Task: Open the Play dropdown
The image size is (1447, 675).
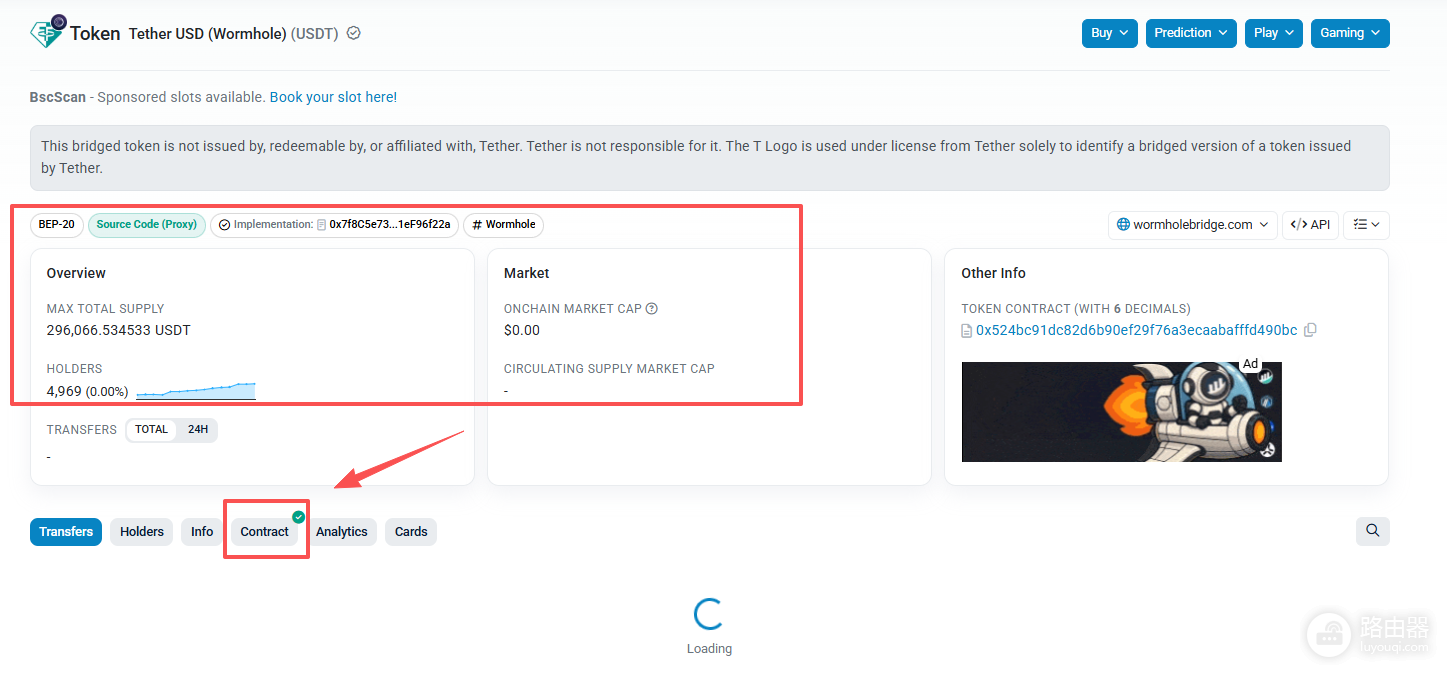Action: (1274, 33)
